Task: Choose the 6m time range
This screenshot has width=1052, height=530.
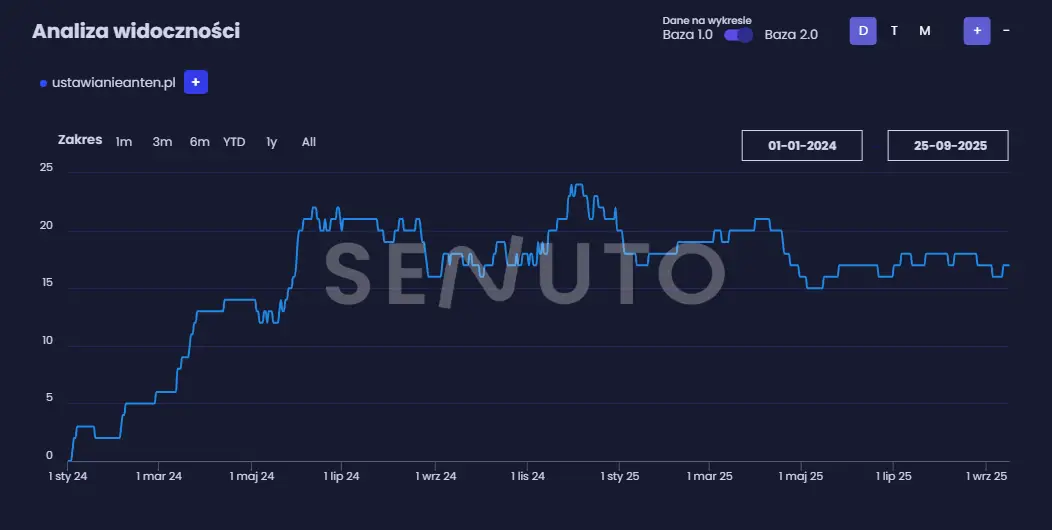Action: point(200,142)
